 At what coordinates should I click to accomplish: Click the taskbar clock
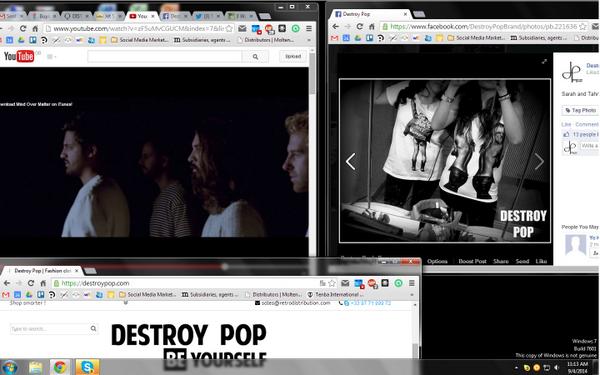(x=577, y=367)
